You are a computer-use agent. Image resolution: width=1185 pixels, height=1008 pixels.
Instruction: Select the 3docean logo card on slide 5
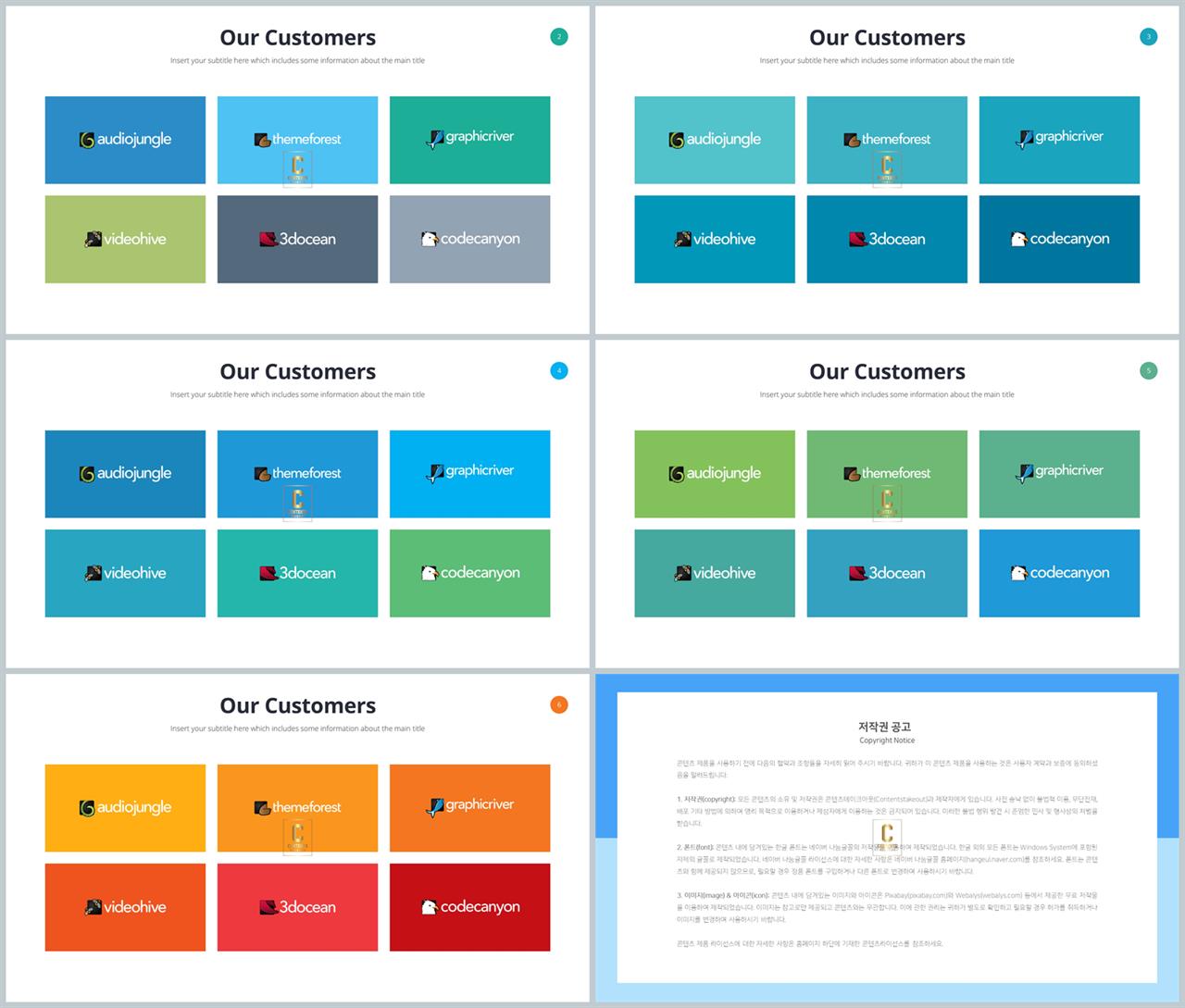tap(887, 573)
